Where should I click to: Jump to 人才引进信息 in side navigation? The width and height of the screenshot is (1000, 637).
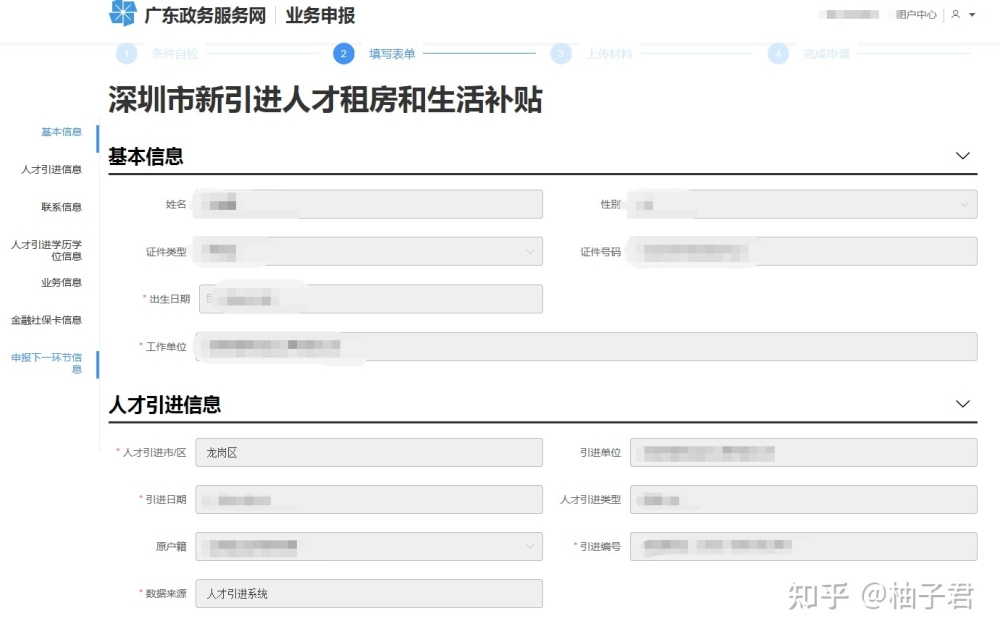click(51, 170)
